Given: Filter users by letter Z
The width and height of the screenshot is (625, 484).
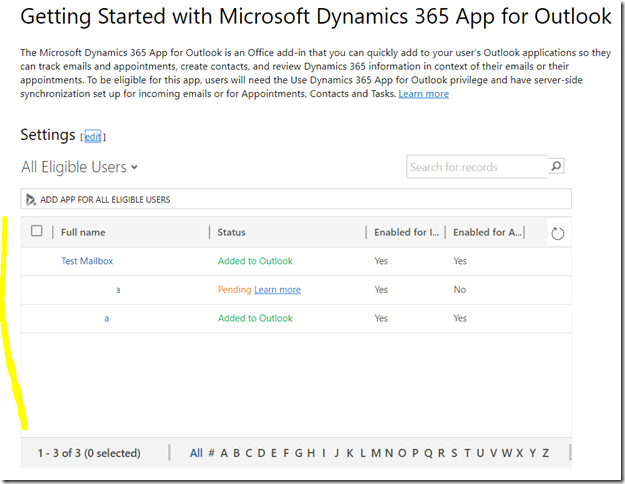Looking at the screenshot, I should click(x=546, y=453).
